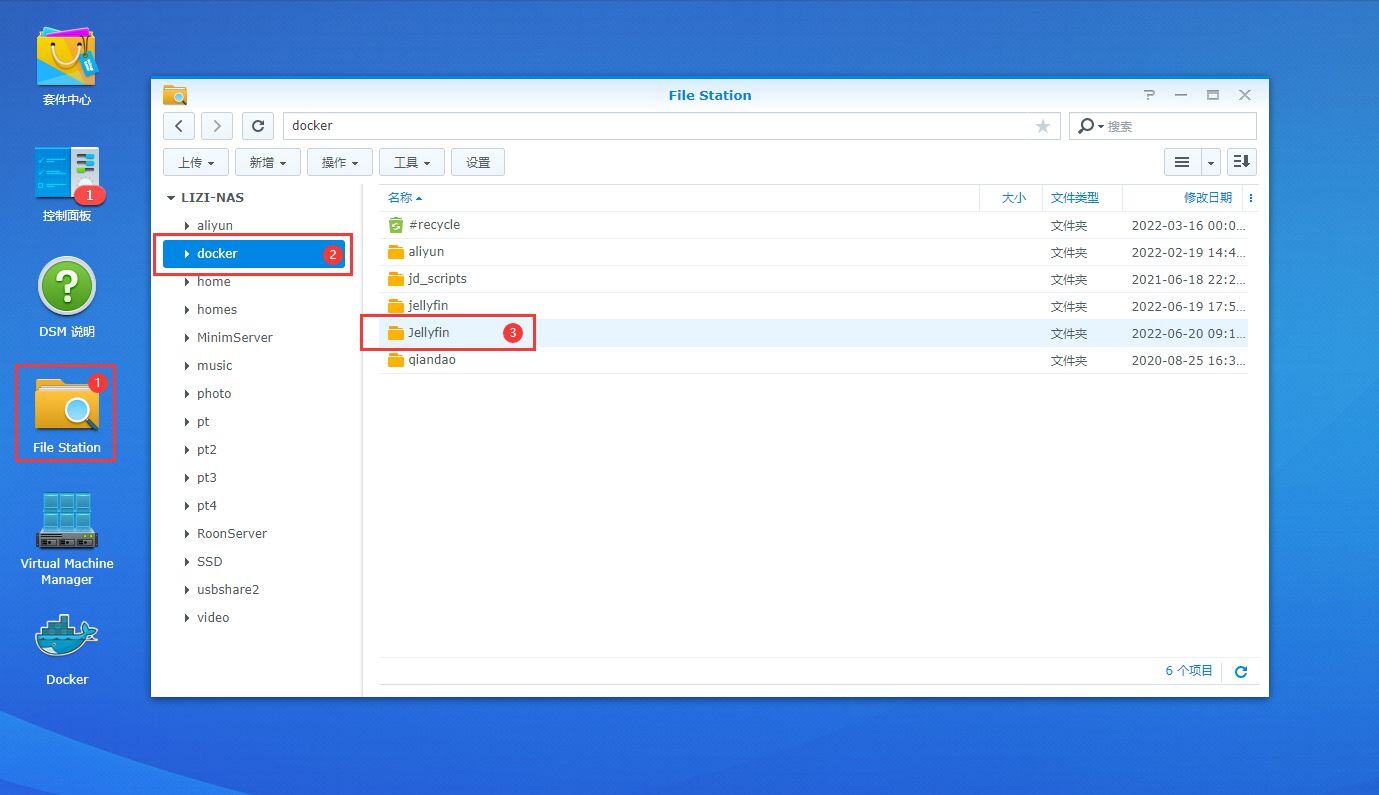The height and width of the screenshot is (795, 1379).
Task: Select the RoonServer shared folder
Action: [x=232, y=534]
